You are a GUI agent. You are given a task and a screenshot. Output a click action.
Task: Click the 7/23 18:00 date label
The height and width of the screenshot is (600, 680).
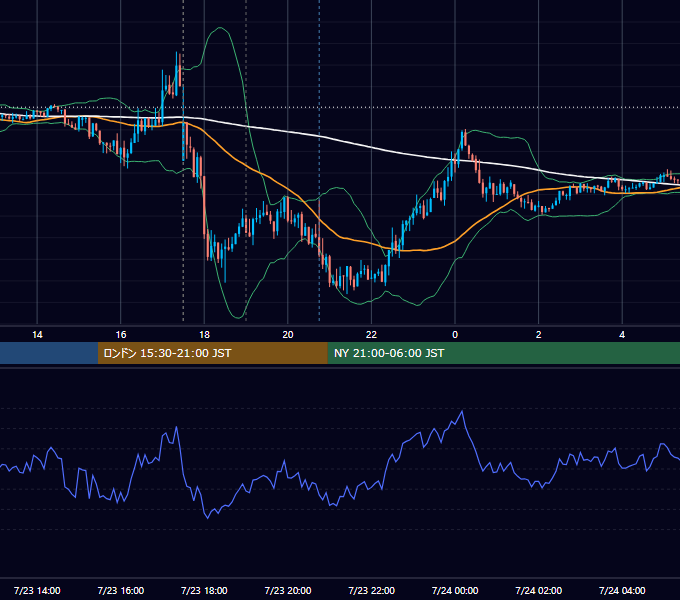click(204, 590)
